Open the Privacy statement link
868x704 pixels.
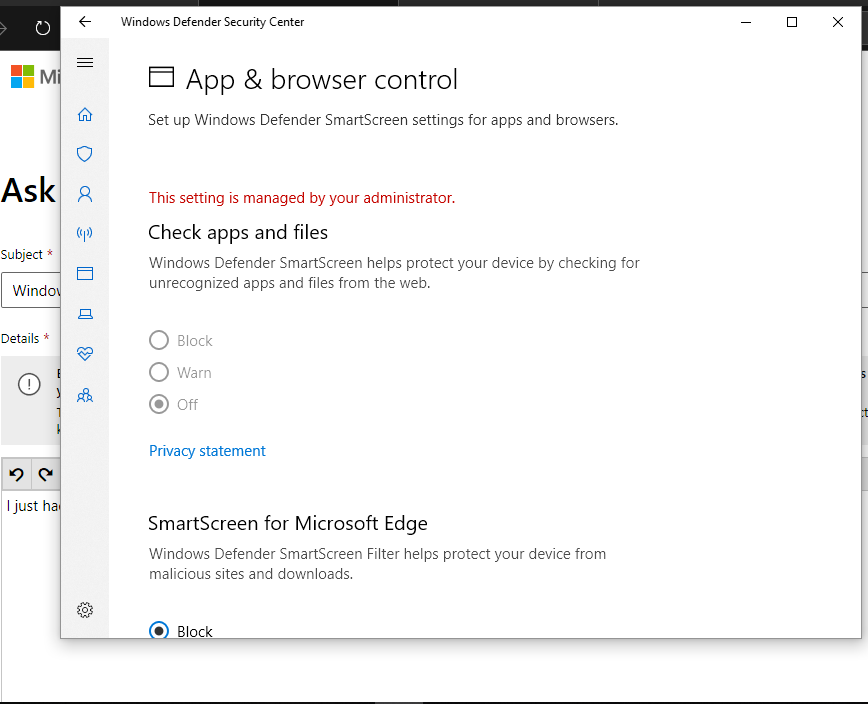click(207, 451)
